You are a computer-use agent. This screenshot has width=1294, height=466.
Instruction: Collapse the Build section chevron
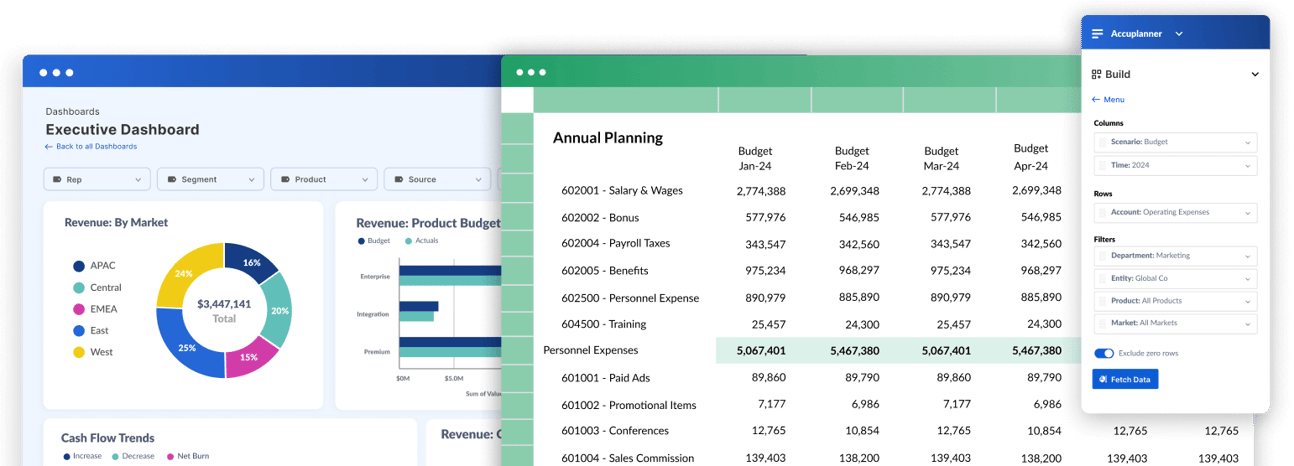pyautogui.click(x=1255, y=74)
